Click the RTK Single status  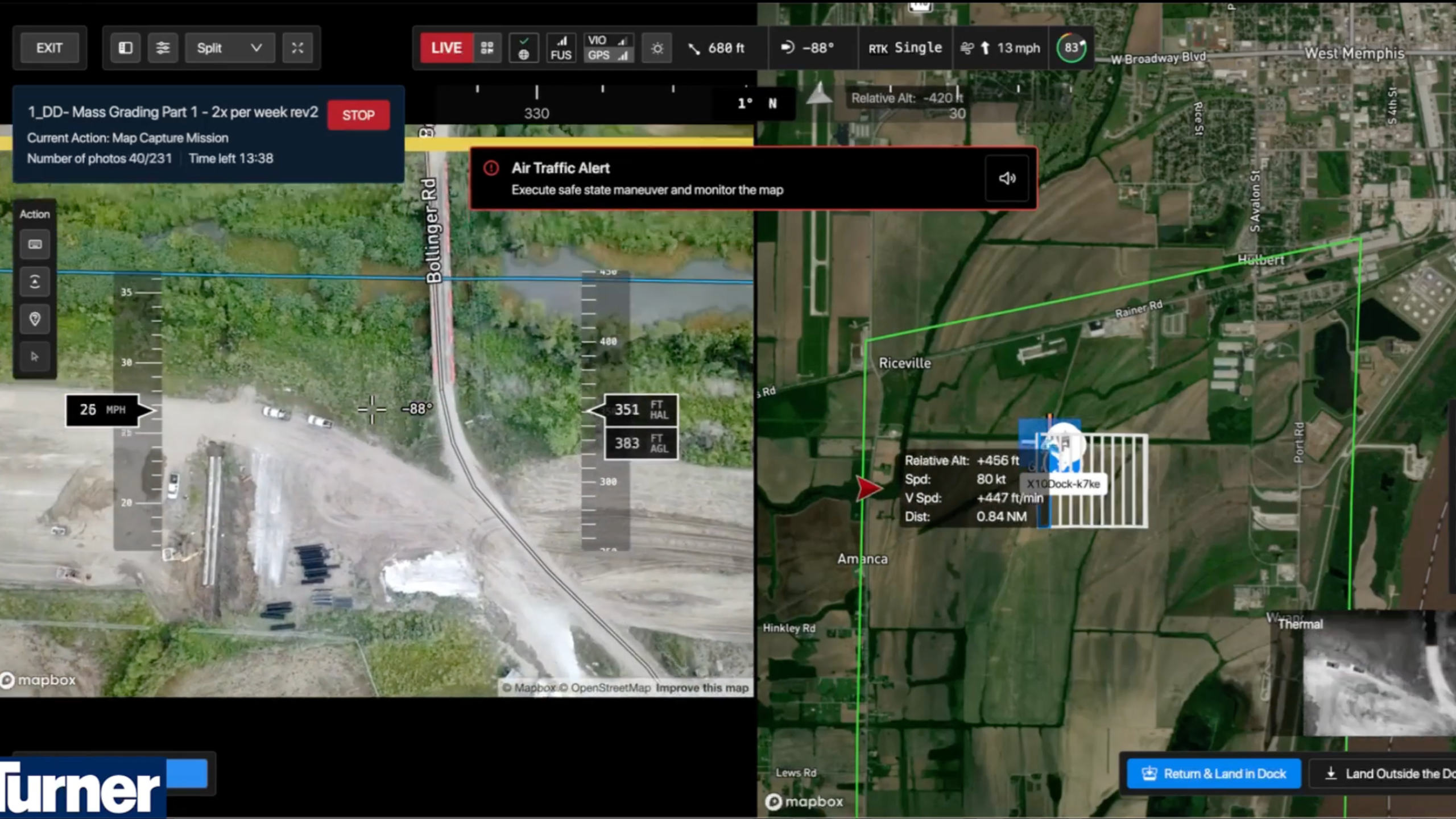(905, 48)
